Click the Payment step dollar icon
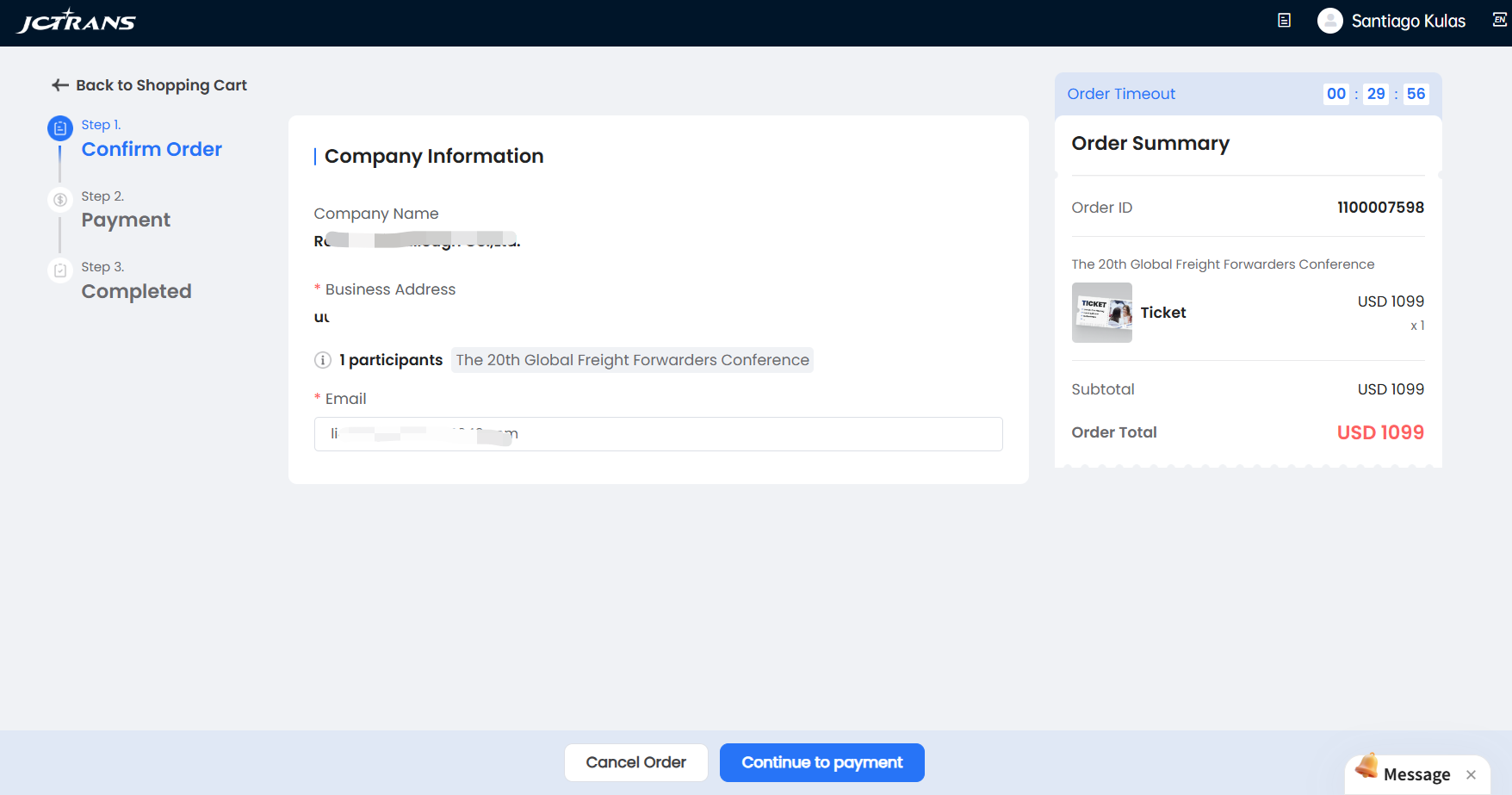Viewport: 1512px width, 795px height. point(59,200)
